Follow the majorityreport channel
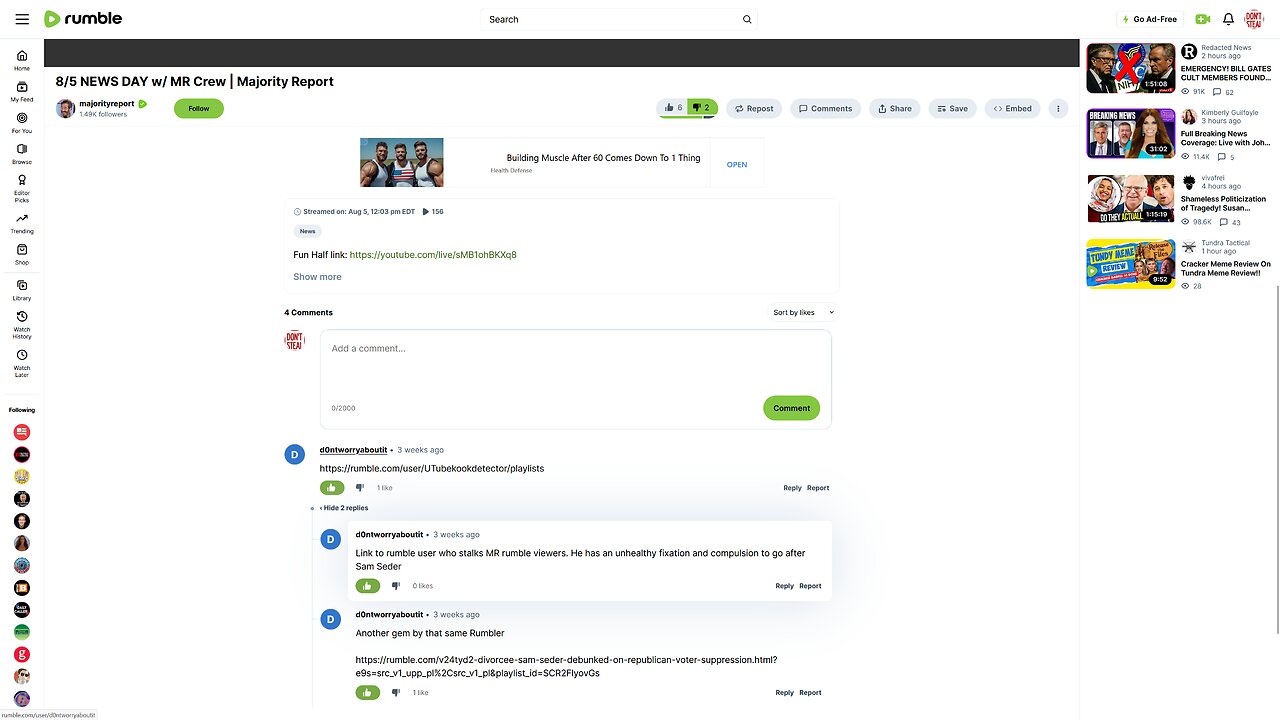 (x=199, y=108)
